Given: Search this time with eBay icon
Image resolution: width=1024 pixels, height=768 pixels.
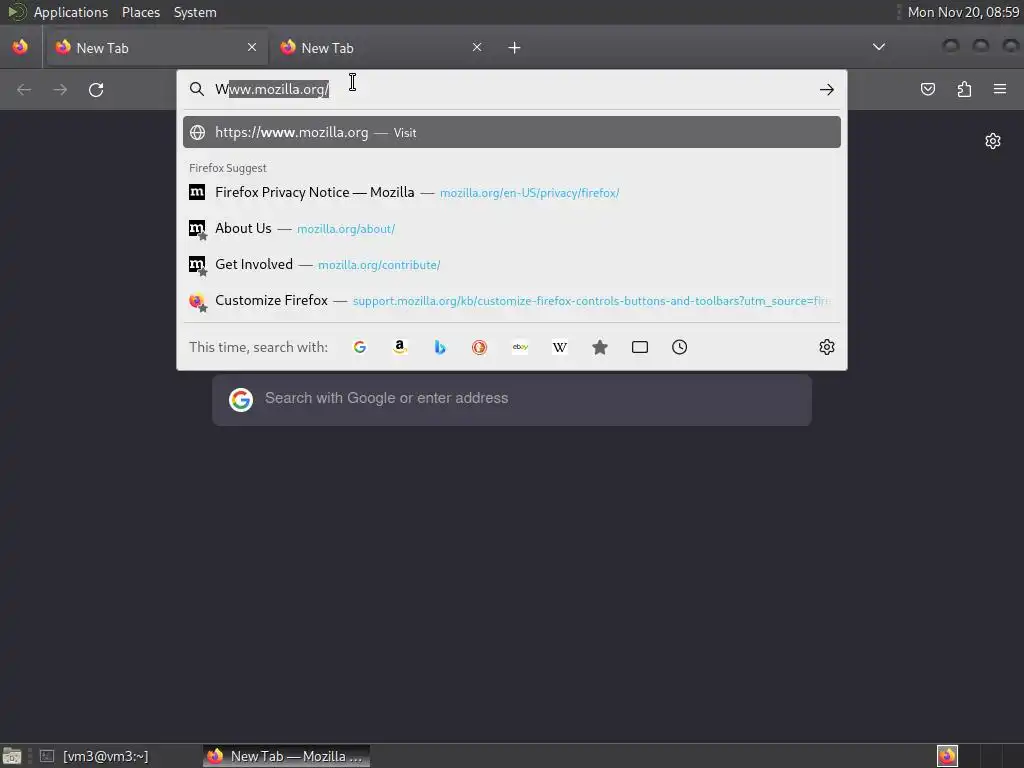Looking at the screenshot, I should 520,347.
